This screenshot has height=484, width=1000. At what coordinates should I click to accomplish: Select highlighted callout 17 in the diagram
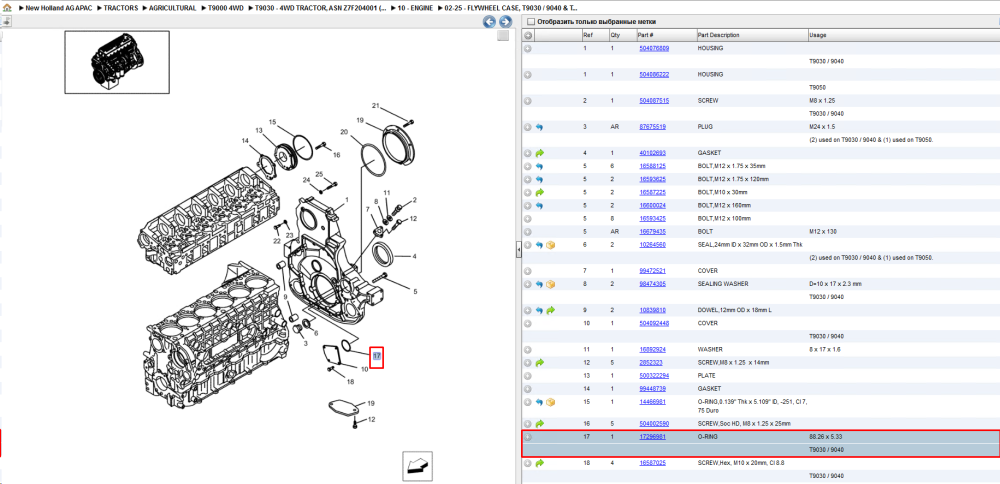point(376,356)
